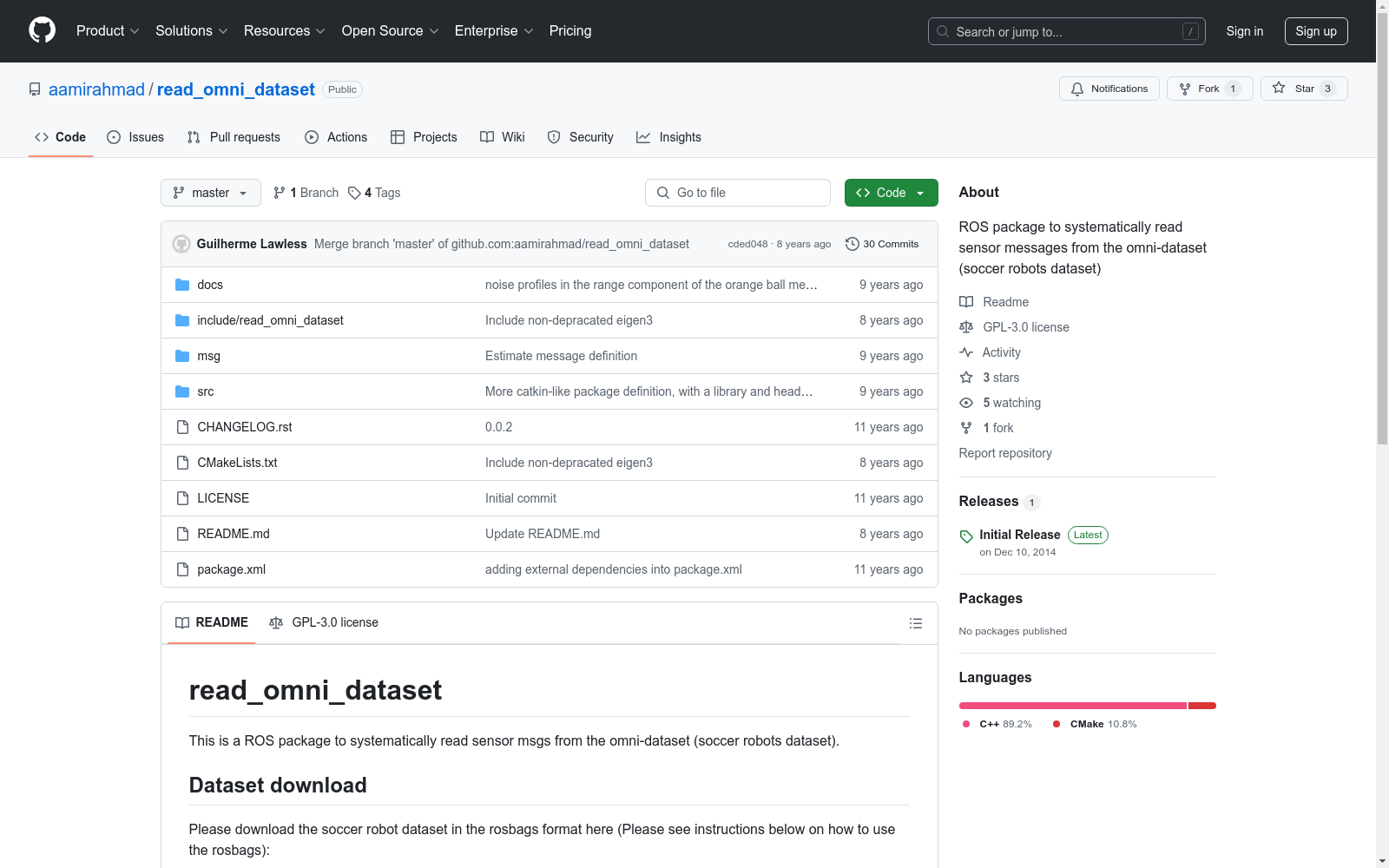Click the LICENSE file icon
The height and width of the screenshot is (868, 1389).
coord(182,498)
